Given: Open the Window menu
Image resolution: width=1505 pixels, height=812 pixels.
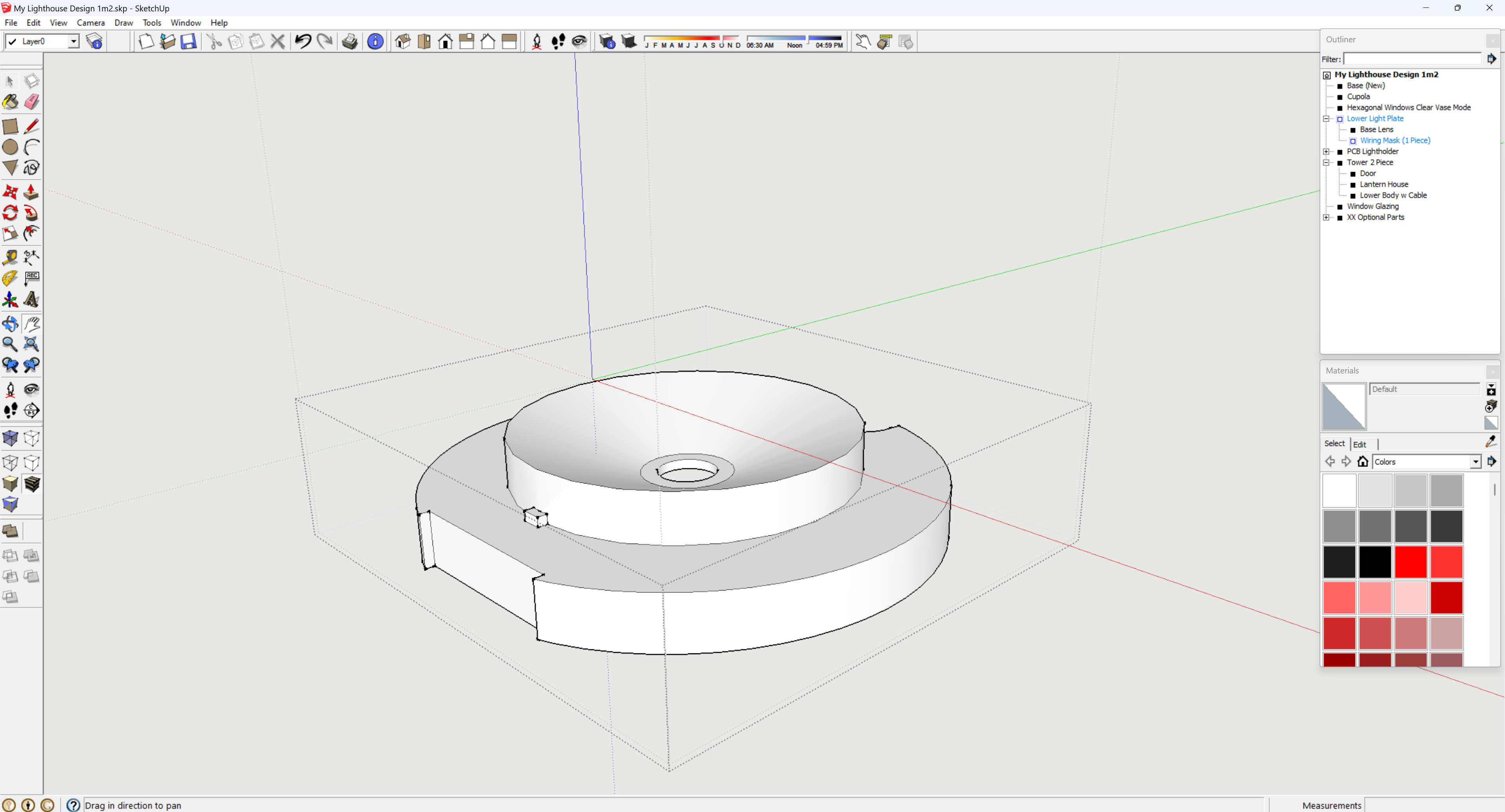Looking at the screenshot, I should tap(186, 23).
